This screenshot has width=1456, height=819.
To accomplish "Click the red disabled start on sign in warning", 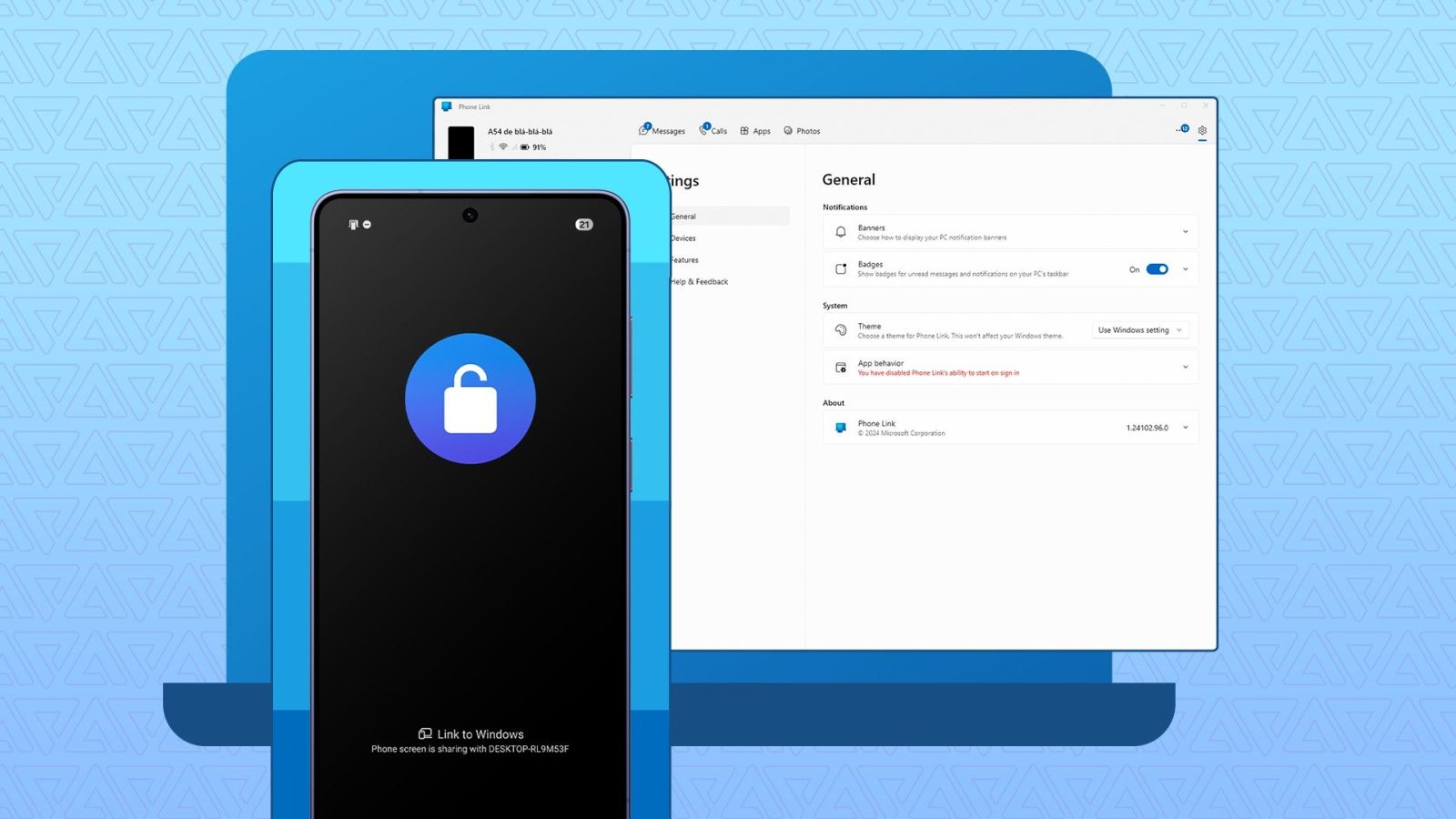I will pyautogui.click(x=938, y=373).
